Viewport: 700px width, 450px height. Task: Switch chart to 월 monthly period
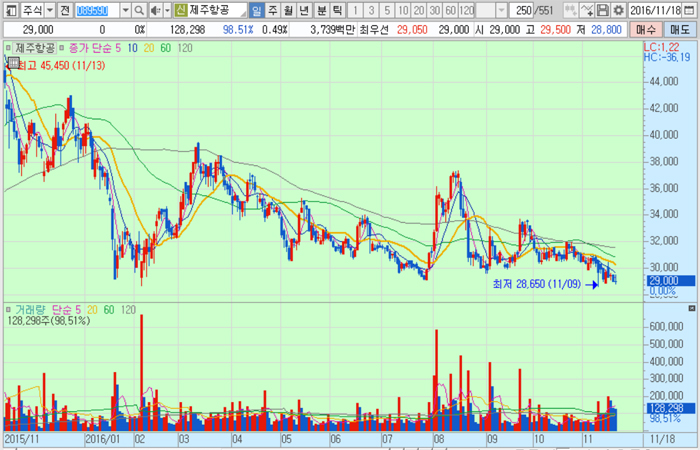click(x=288, y=10)
